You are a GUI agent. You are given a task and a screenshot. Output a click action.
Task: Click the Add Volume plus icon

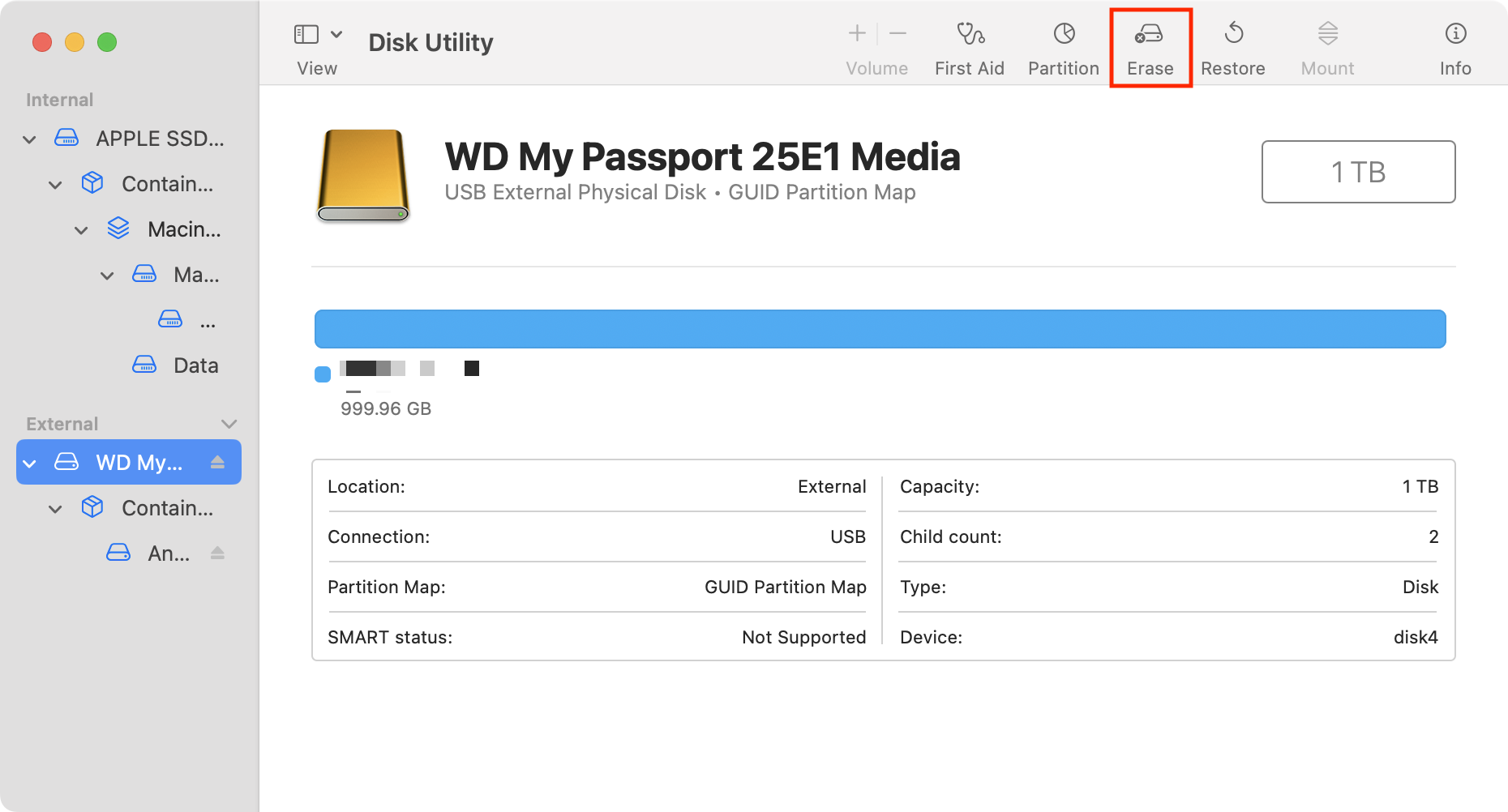[x=856, y=33]
